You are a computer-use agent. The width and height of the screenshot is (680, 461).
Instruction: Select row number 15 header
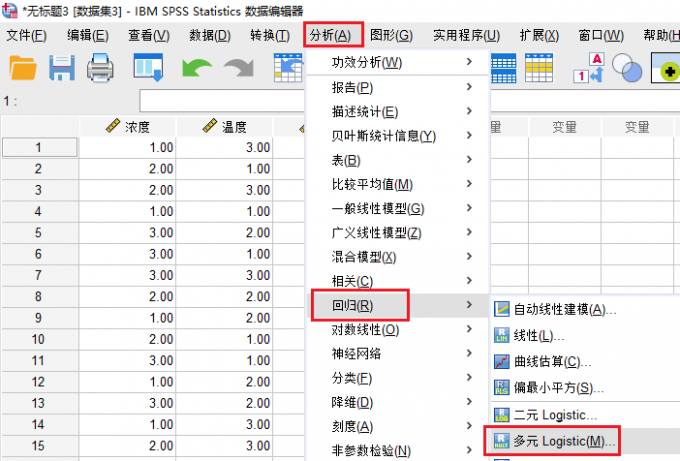point(39,446)
